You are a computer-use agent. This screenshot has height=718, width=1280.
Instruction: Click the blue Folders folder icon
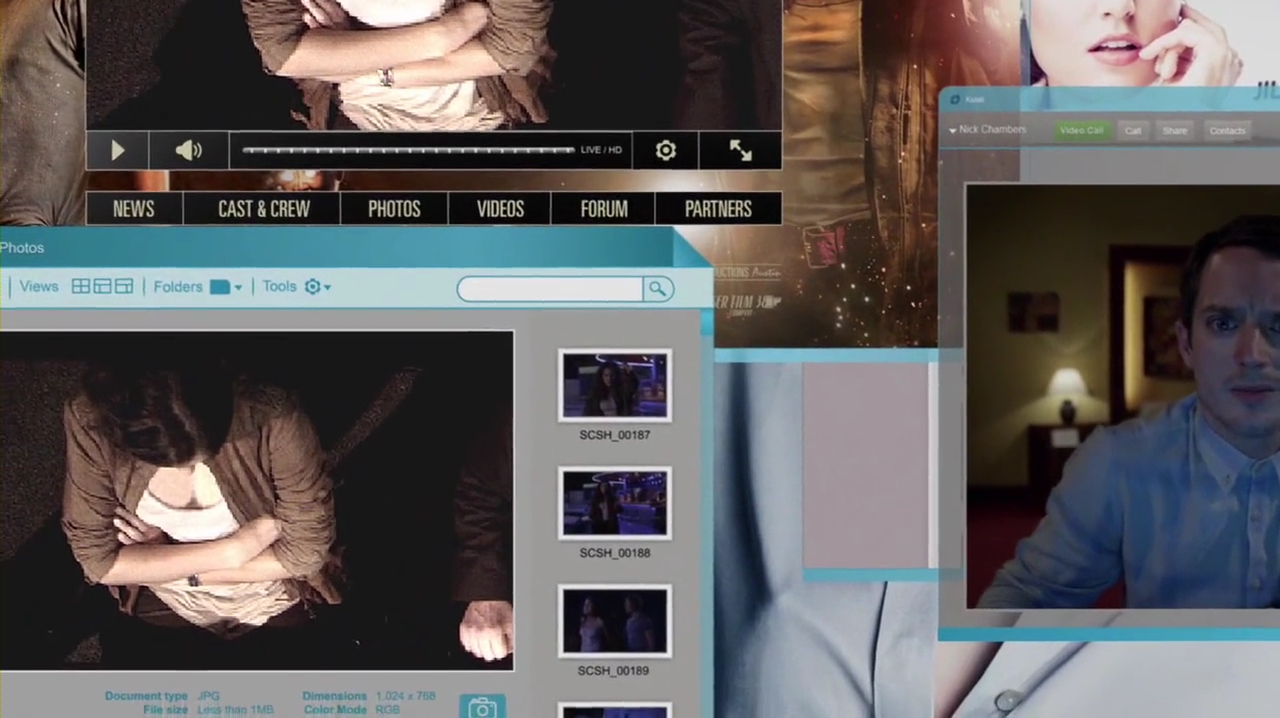point(220,287)
